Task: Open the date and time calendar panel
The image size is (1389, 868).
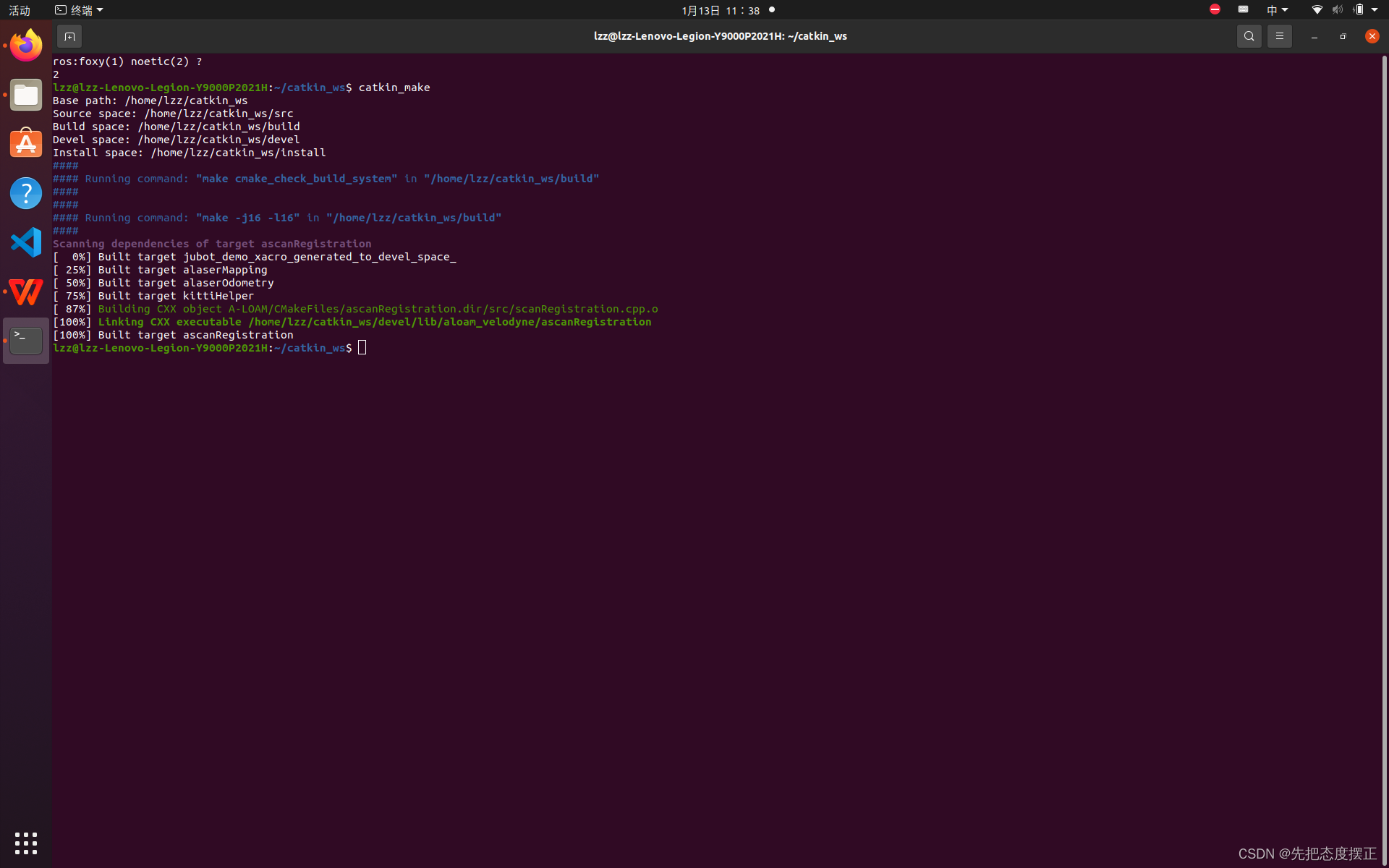Action: (721, 10)
